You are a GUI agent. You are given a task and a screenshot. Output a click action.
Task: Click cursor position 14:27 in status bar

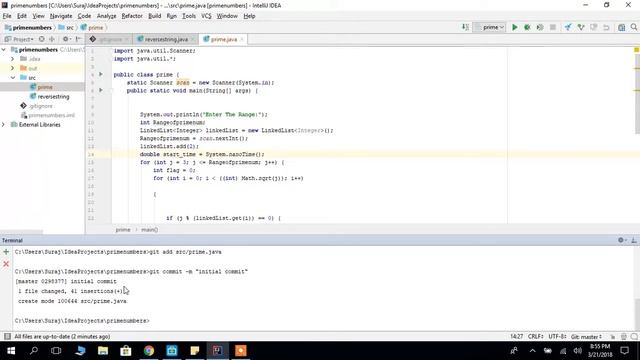point(516,337)
